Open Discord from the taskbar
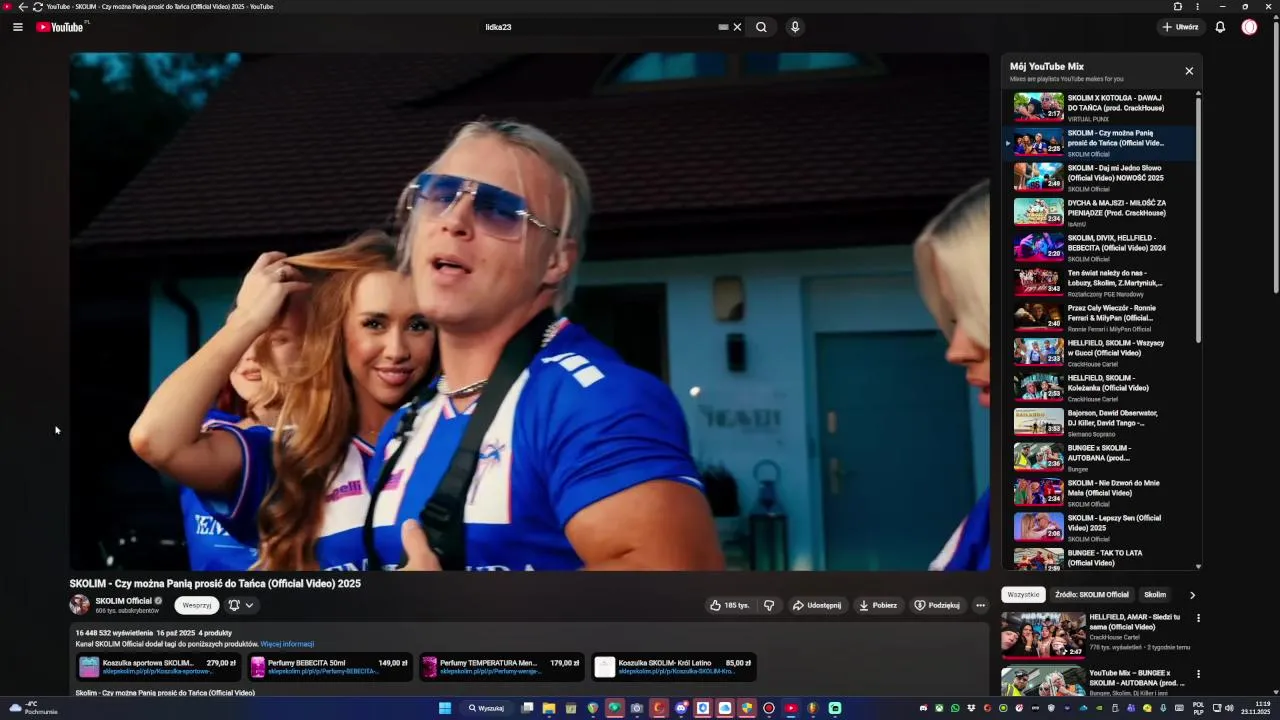The width and height of the screenshot is (1280, 720). [681, 708]
